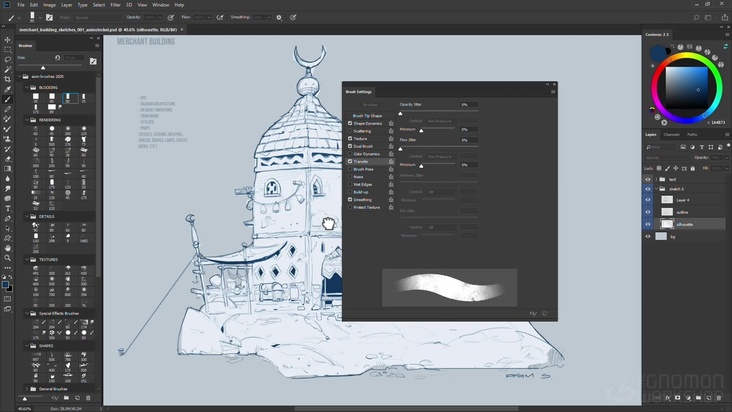Open brush preset picker dropdown arrow
Image resolution: width=732 pixels, height=412 pixels.
coord(40,18)
